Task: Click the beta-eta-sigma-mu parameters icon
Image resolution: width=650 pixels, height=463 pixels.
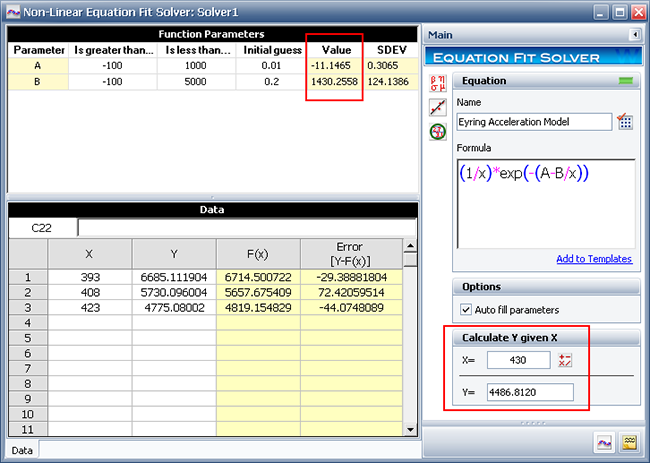Action: coord(437,82)
